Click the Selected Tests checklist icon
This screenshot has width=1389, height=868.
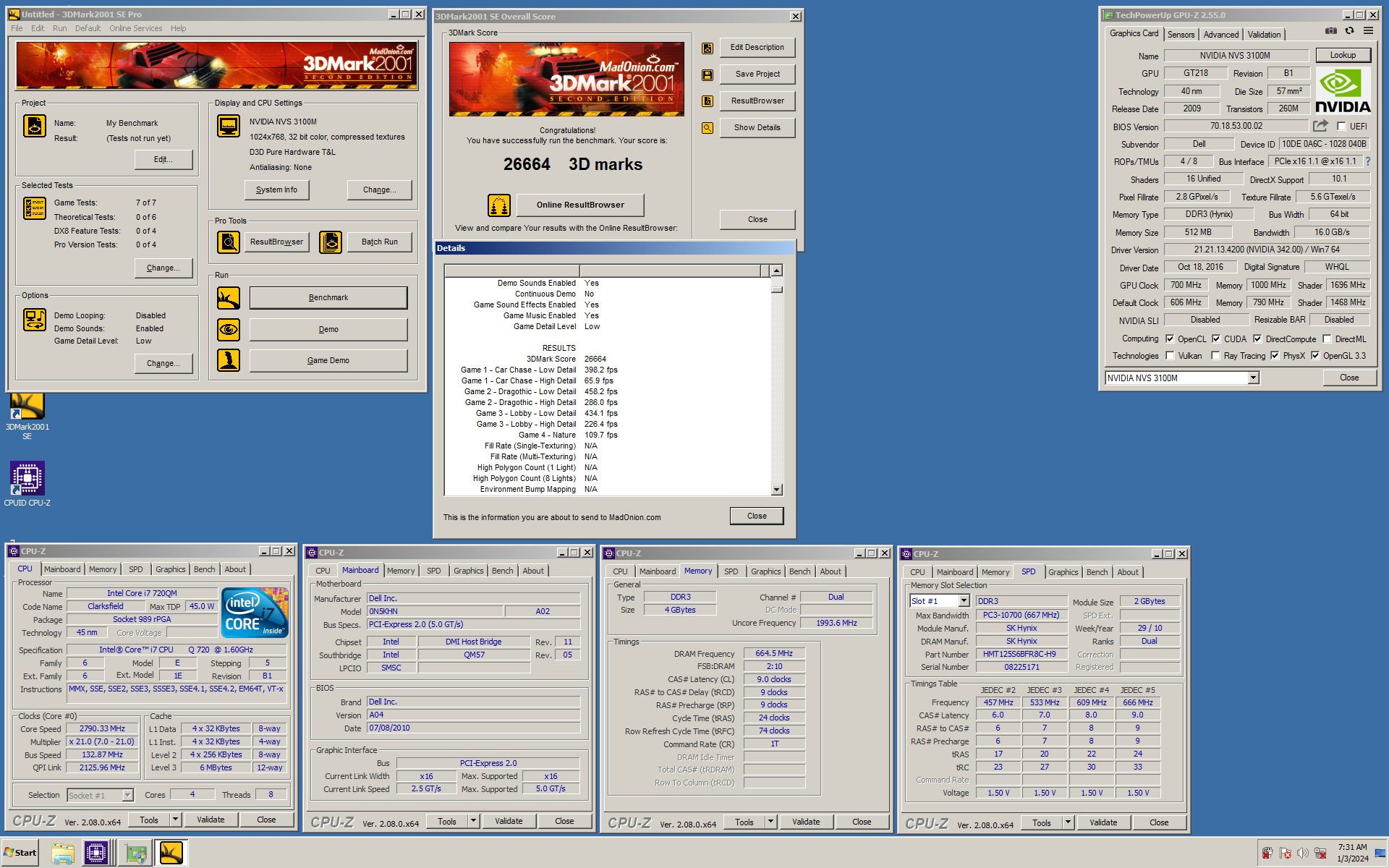pos(35,208)
